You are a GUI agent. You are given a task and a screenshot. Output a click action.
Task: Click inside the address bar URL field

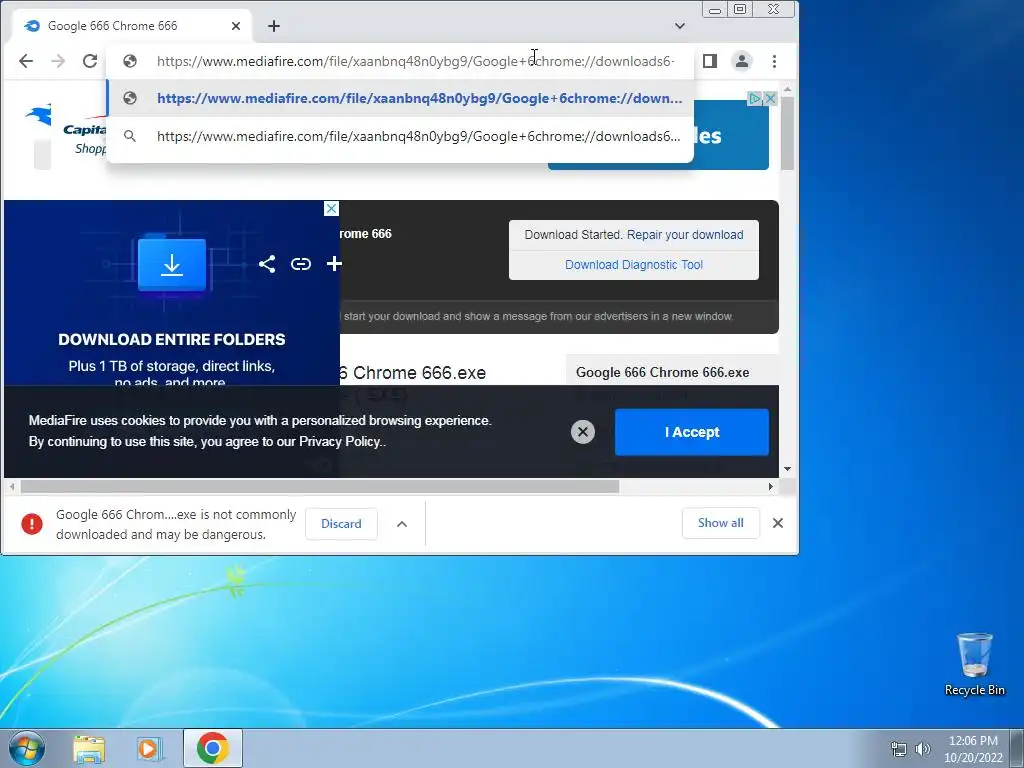(x=415, y=61)
